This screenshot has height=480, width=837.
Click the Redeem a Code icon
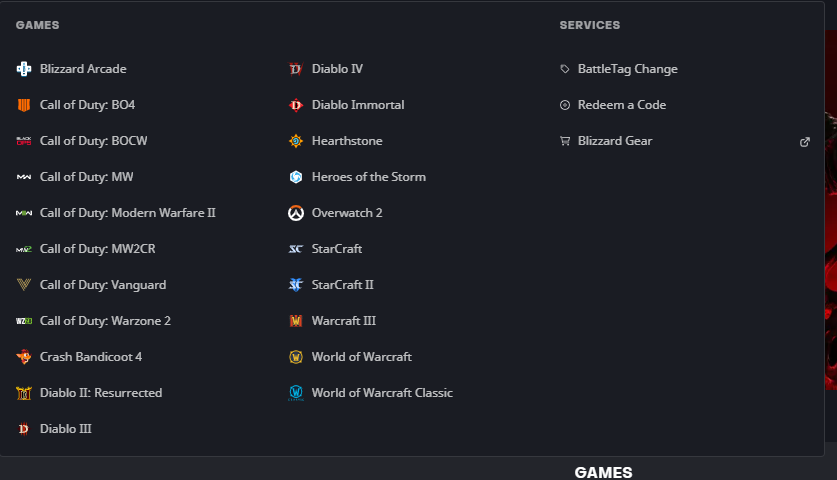click(x=565, y=105)
